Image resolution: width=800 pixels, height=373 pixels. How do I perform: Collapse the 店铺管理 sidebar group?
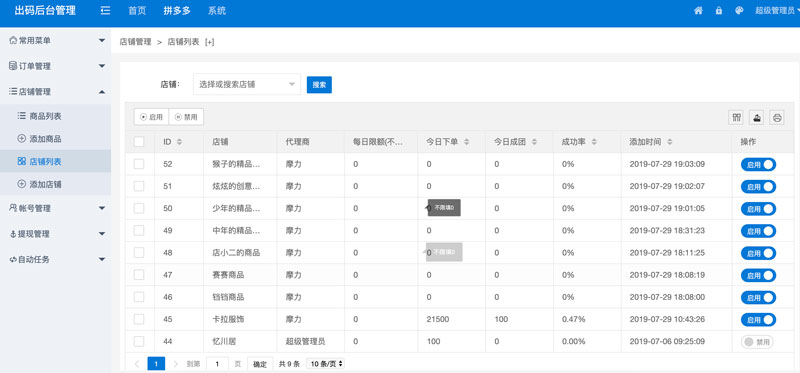point(55,91)
